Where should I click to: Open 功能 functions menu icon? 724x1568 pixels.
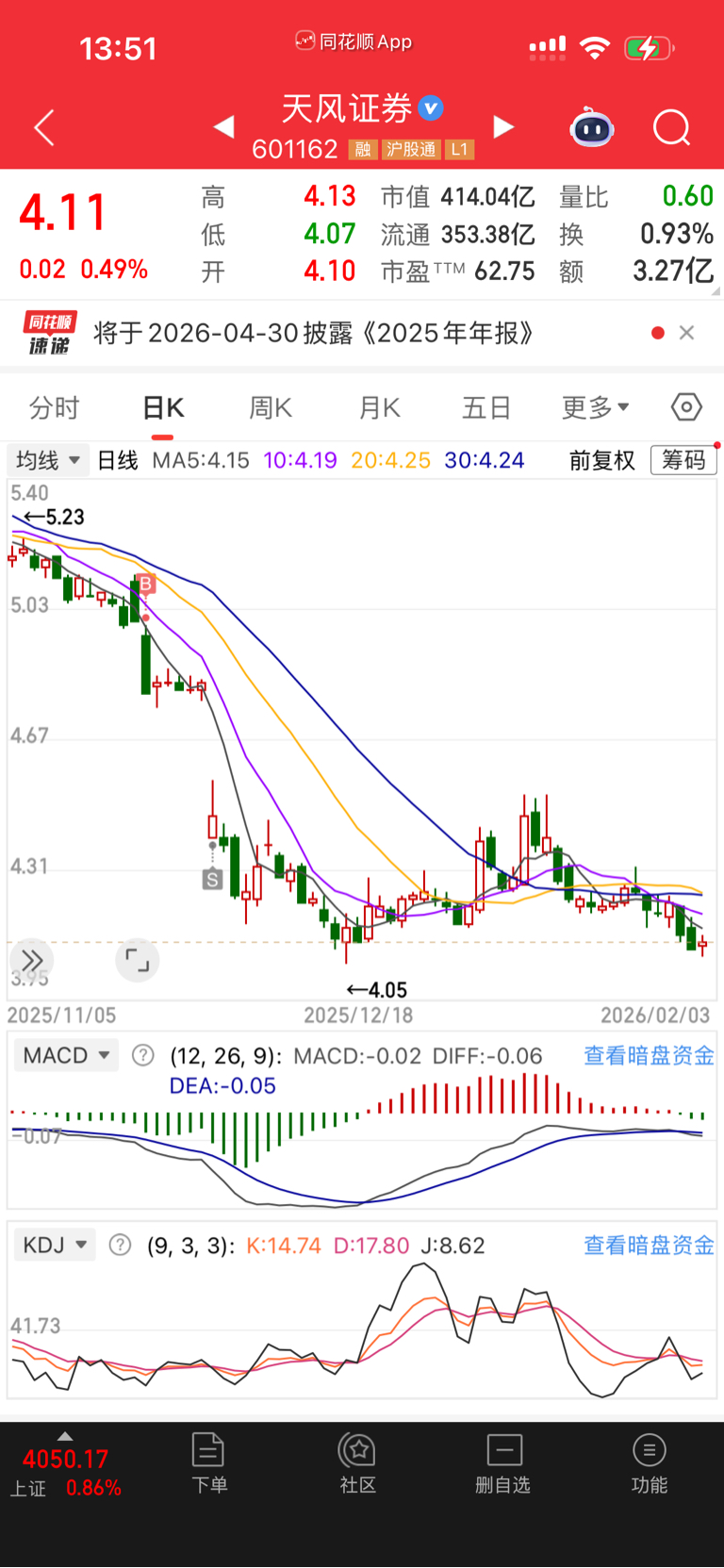point(649,1463)
